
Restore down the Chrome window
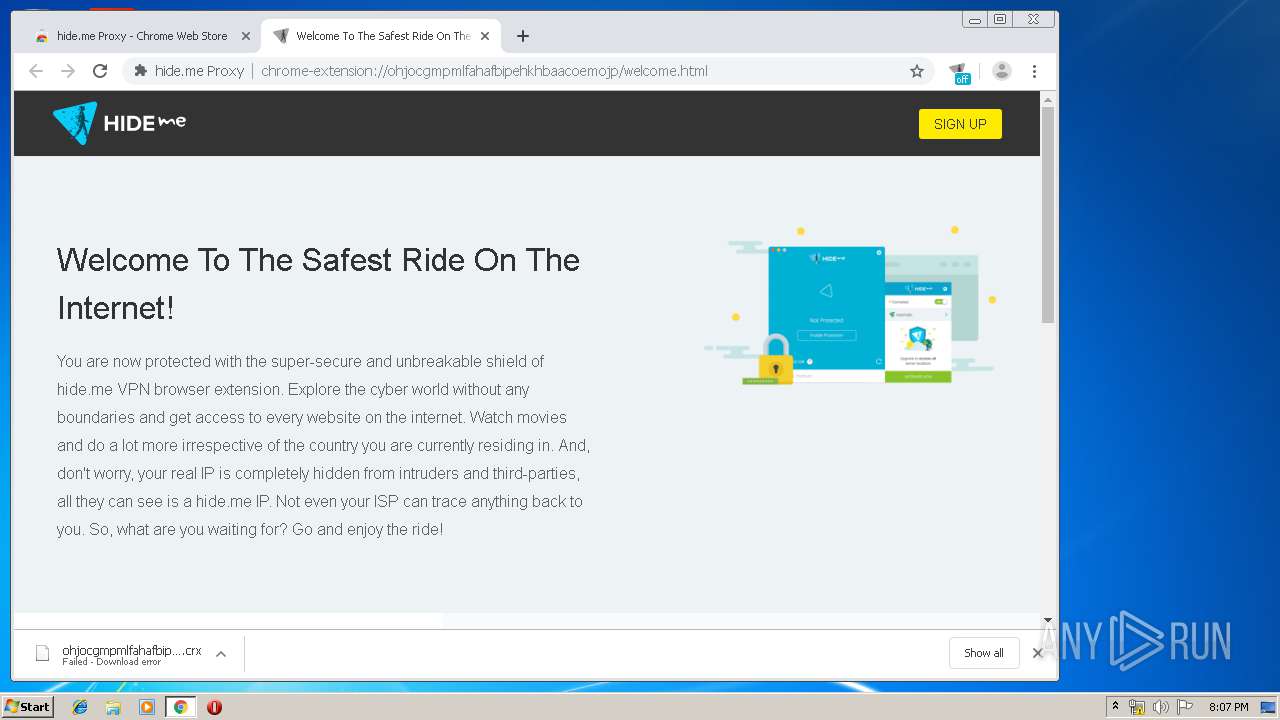coord(1000,19)
